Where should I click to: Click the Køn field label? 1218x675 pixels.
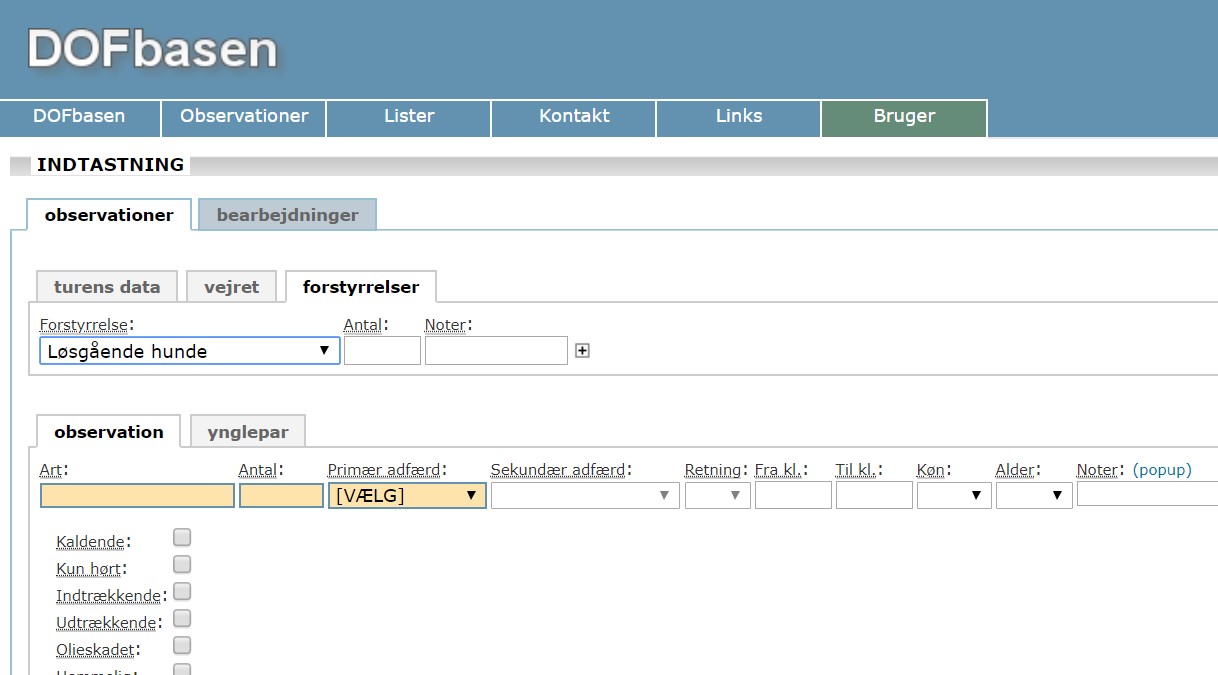[x=932, y=470]
